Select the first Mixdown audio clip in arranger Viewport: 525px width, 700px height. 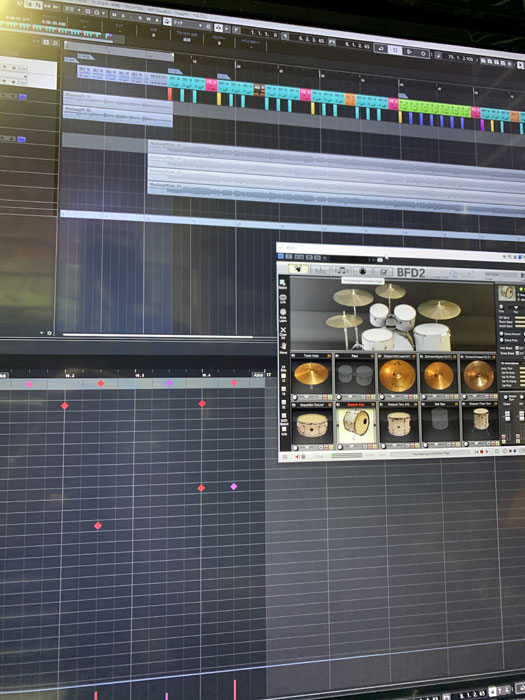[x=118, y=101]
